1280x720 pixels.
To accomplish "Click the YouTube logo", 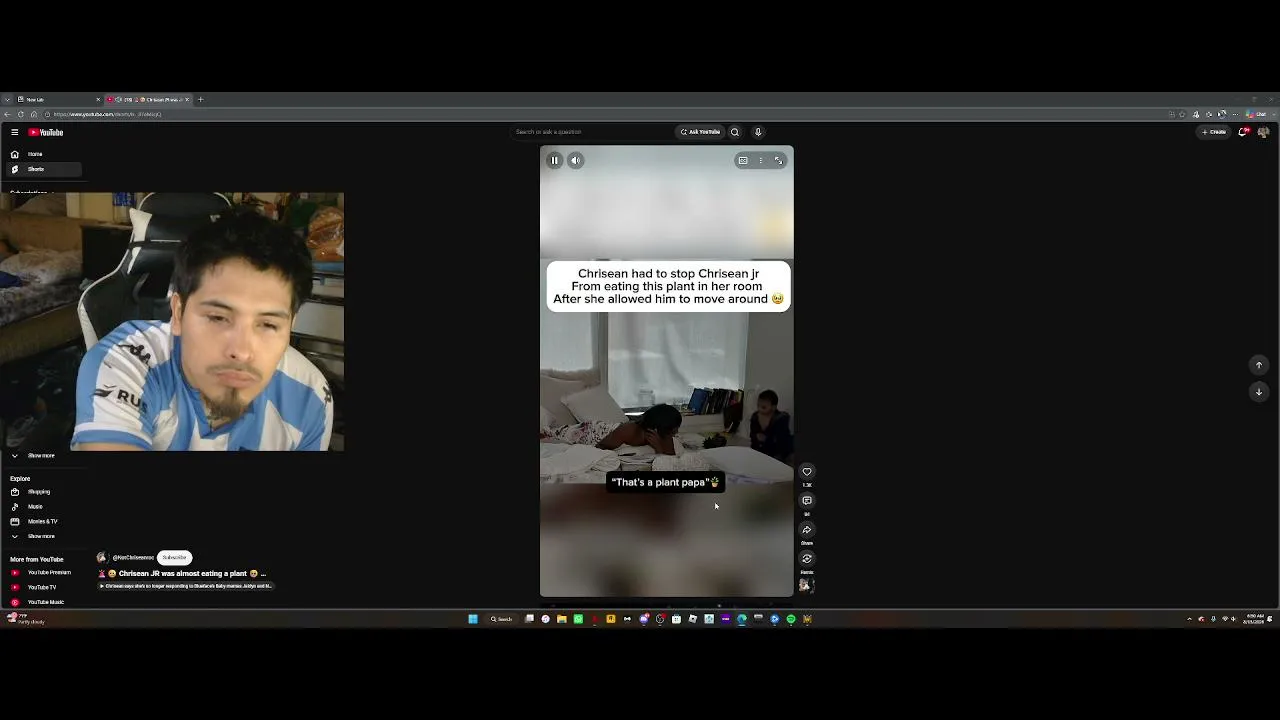I will pyautogui.click(x=46, y=132).
